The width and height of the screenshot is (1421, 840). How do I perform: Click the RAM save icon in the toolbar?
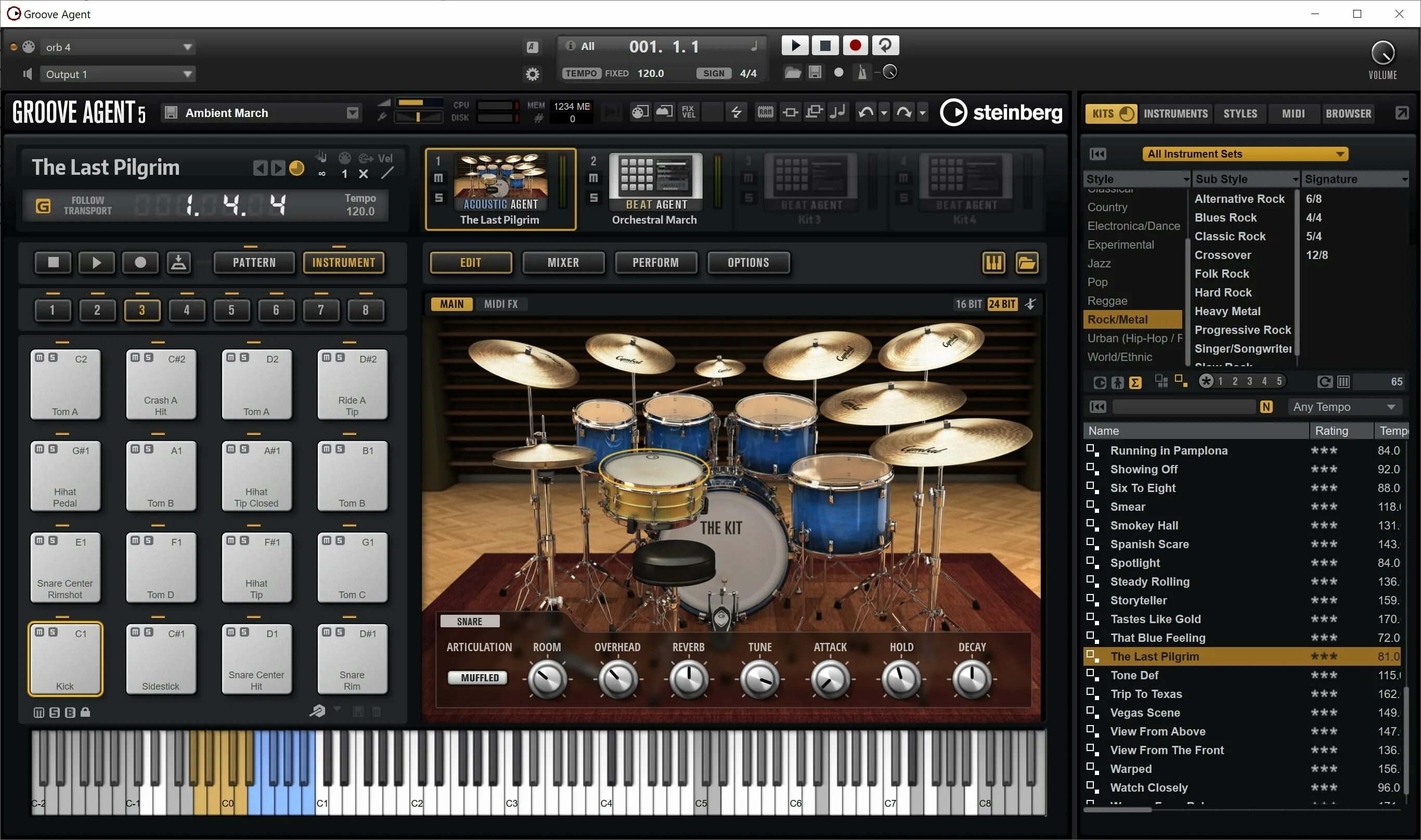766,111
